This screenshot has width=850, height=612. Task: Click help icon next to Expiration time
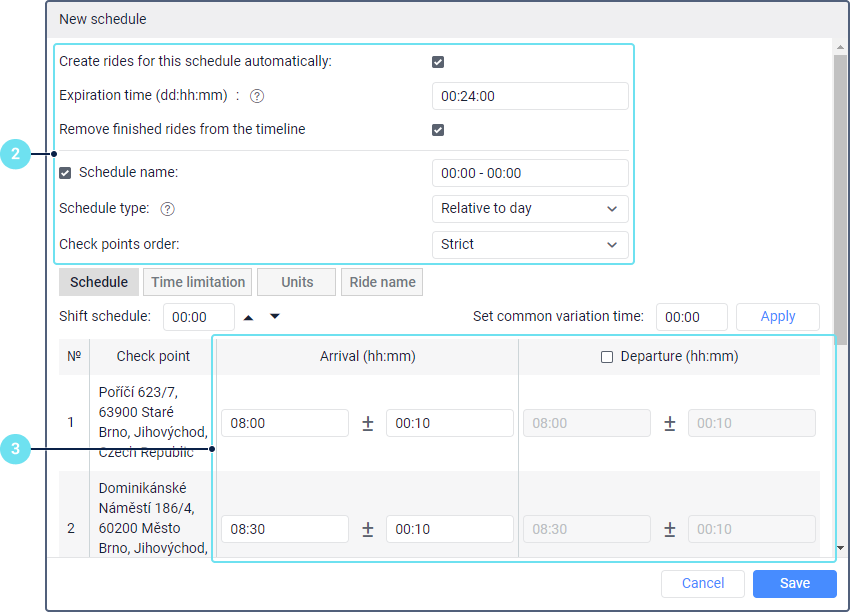[257, 96]
